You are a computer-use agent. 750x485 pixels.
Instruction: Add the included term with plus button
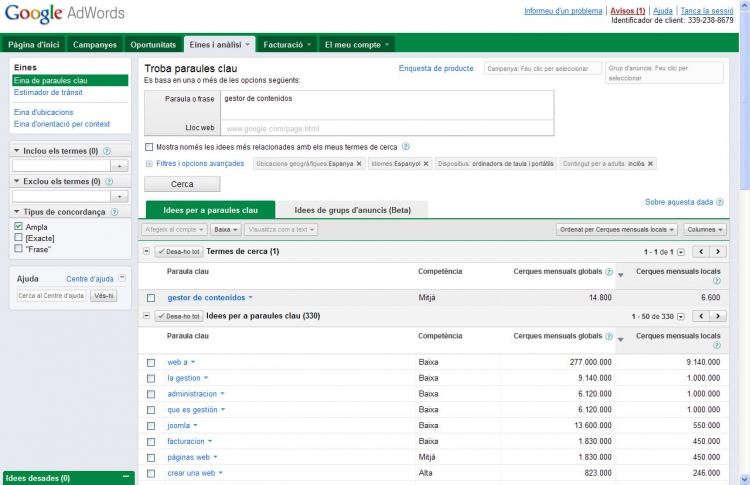click(119, 166)
